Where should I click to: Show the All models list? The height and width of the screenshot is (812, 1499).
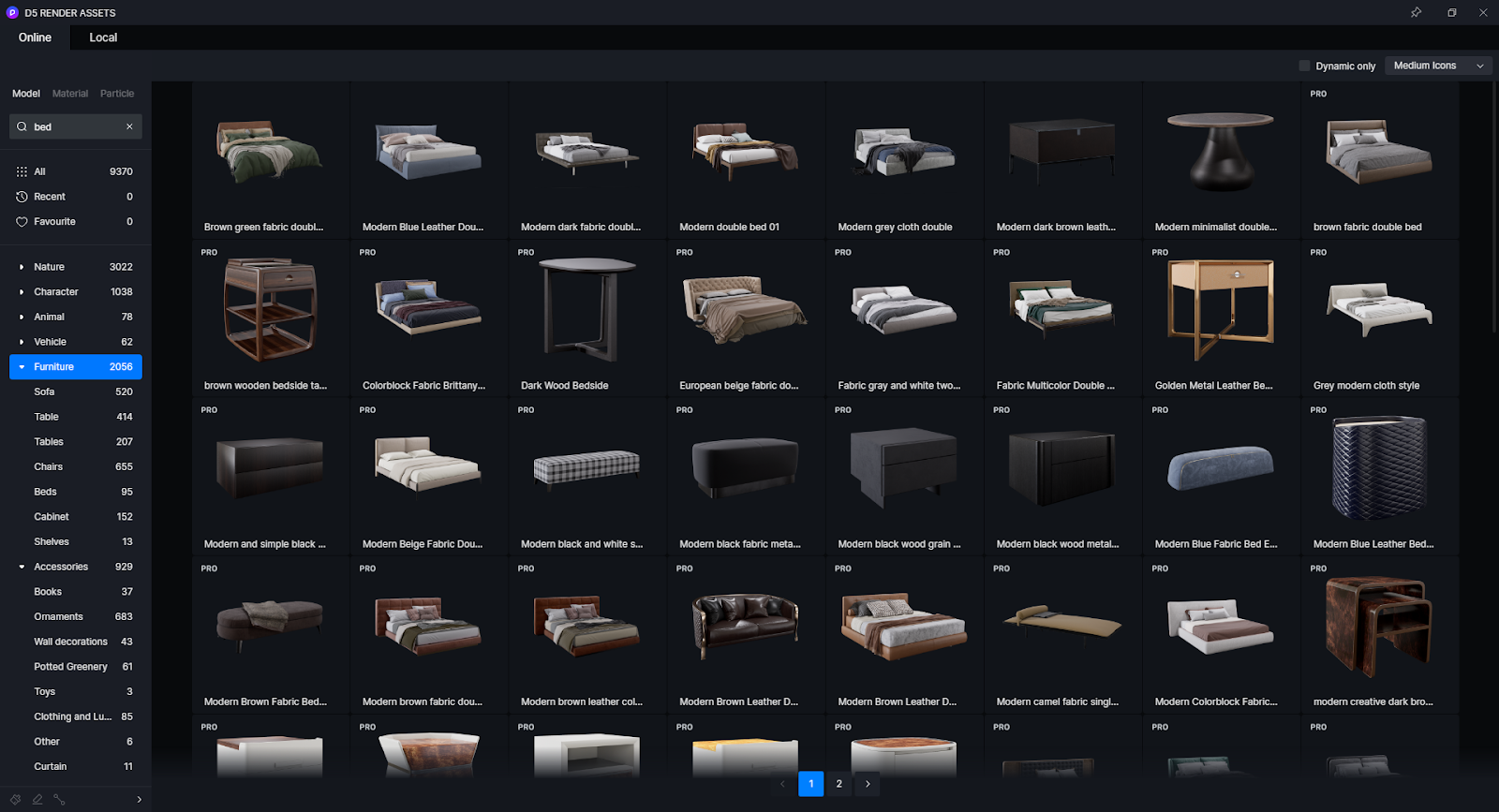tap(75, 171)
